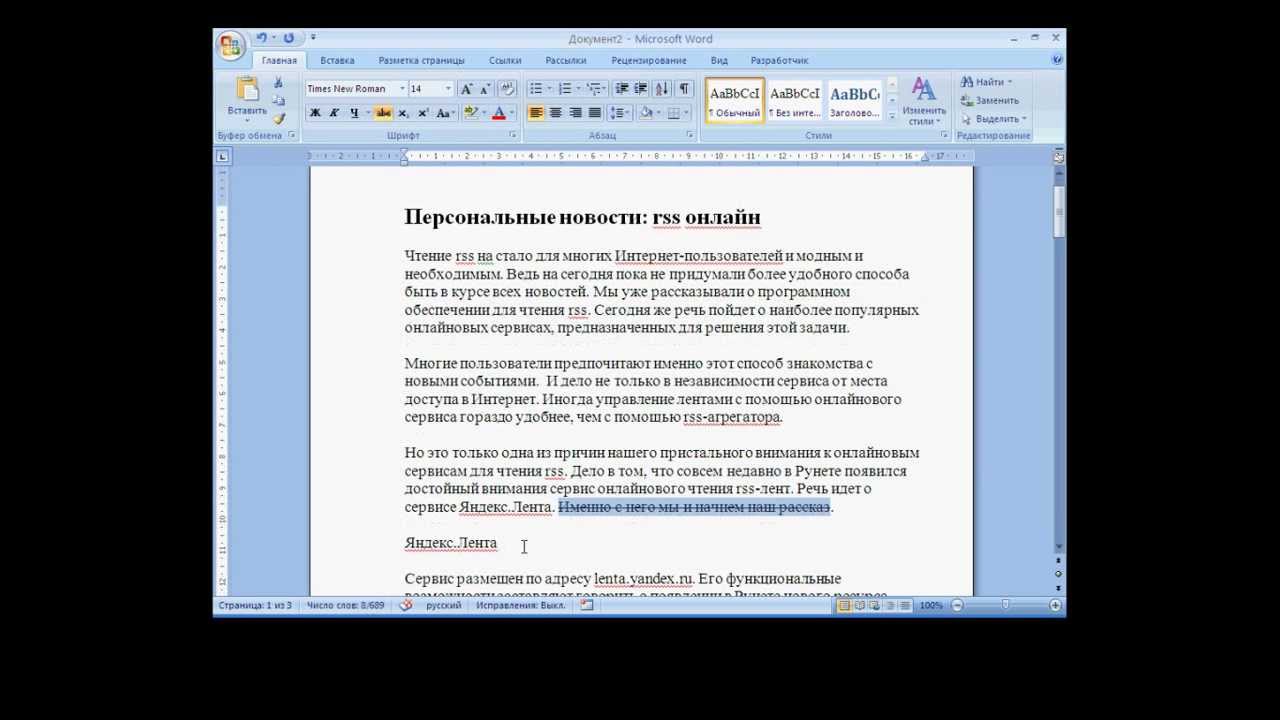Apply the red font color button
The width and height of the screenshot is (1280, 720).
499,113
